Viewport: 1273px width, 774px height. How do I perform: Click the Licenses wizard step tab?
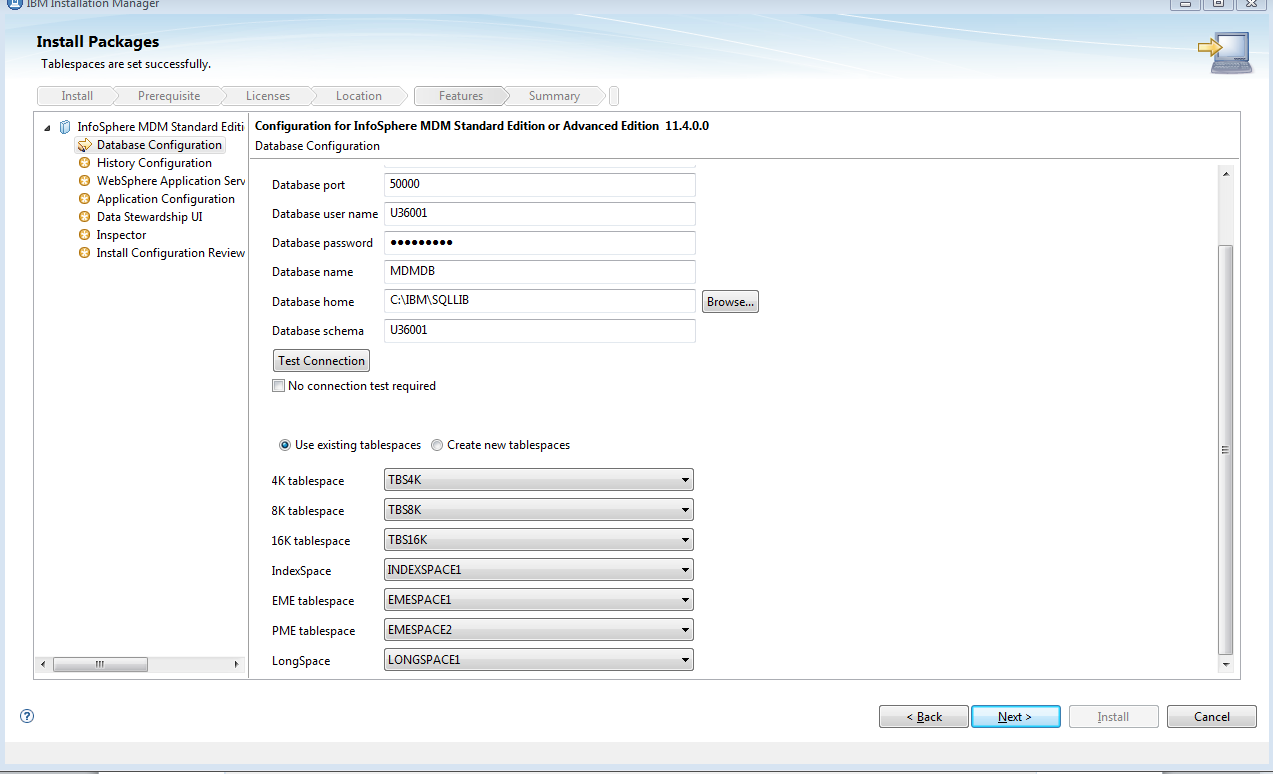coord(268,96)
